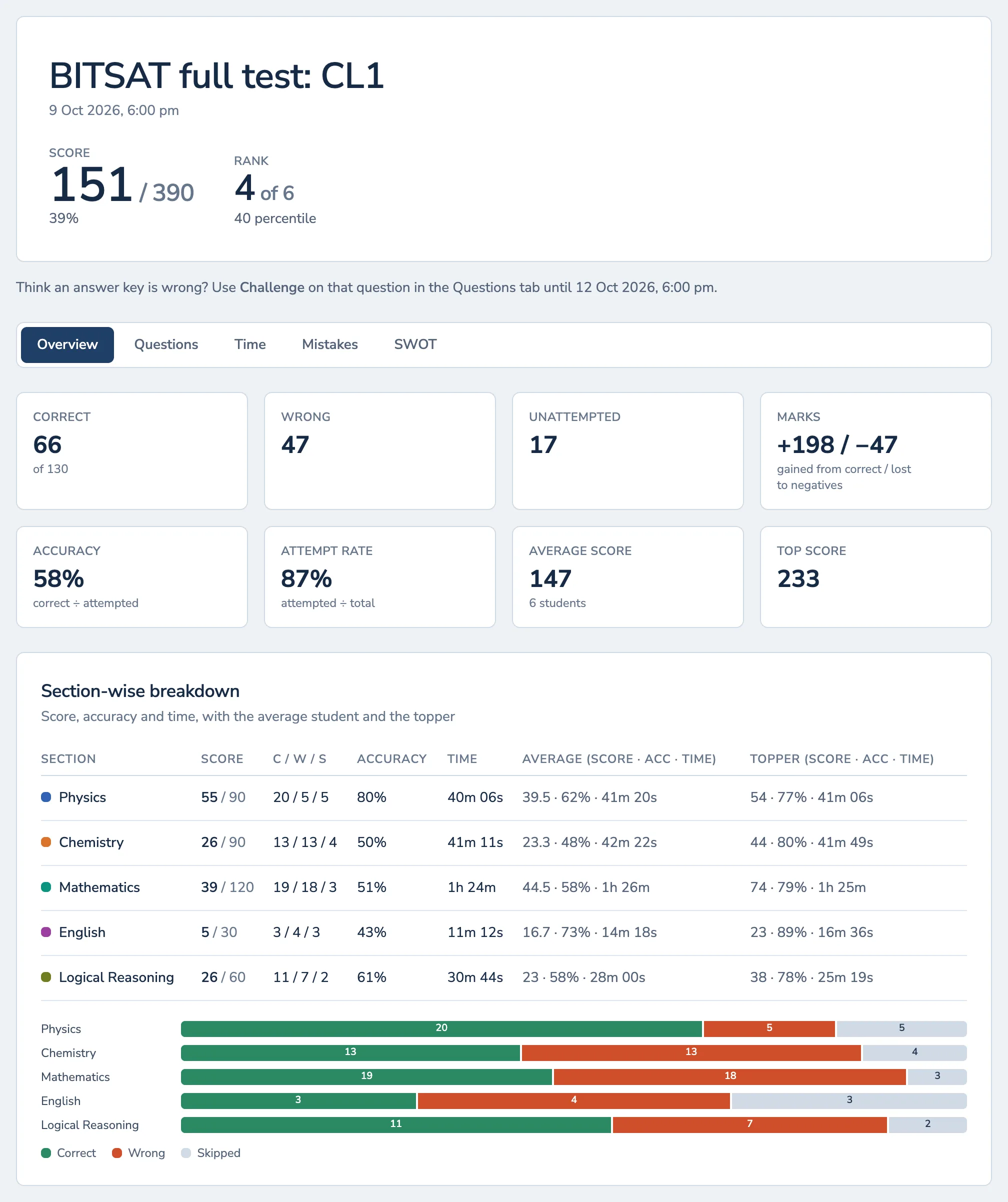Click the Mathematics time 1h 24m
This screenshot has width=1008, height=1202.
click(471, 887)
